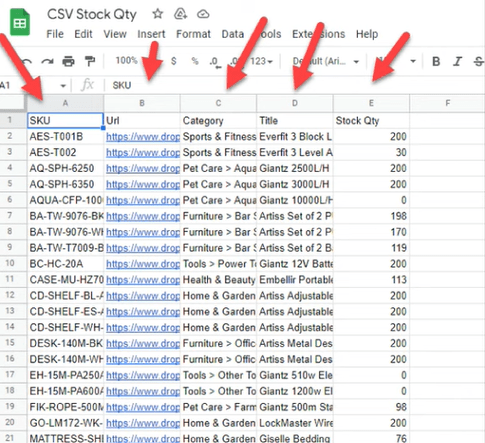Open the Format menu
Viewport: 485px width, 443px height.
pos(193,34)
